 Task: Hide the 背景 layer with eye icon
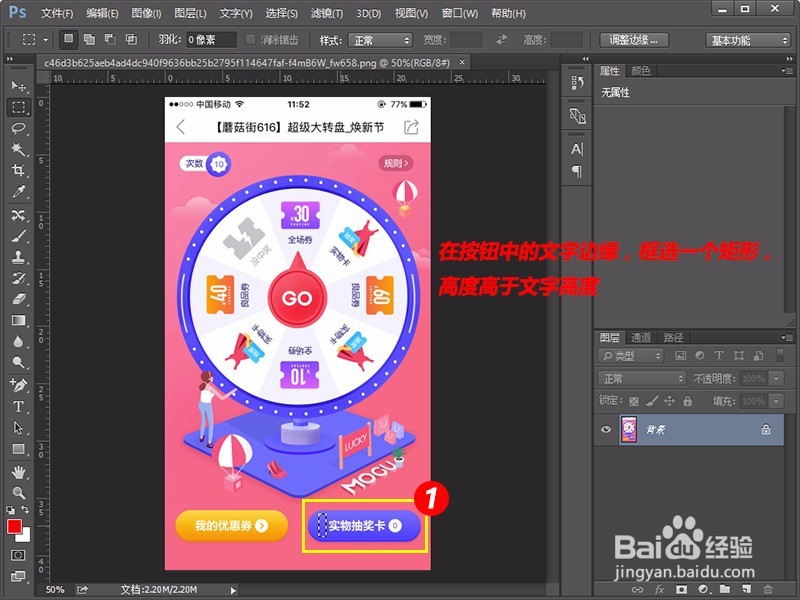[x=606, y=429]
